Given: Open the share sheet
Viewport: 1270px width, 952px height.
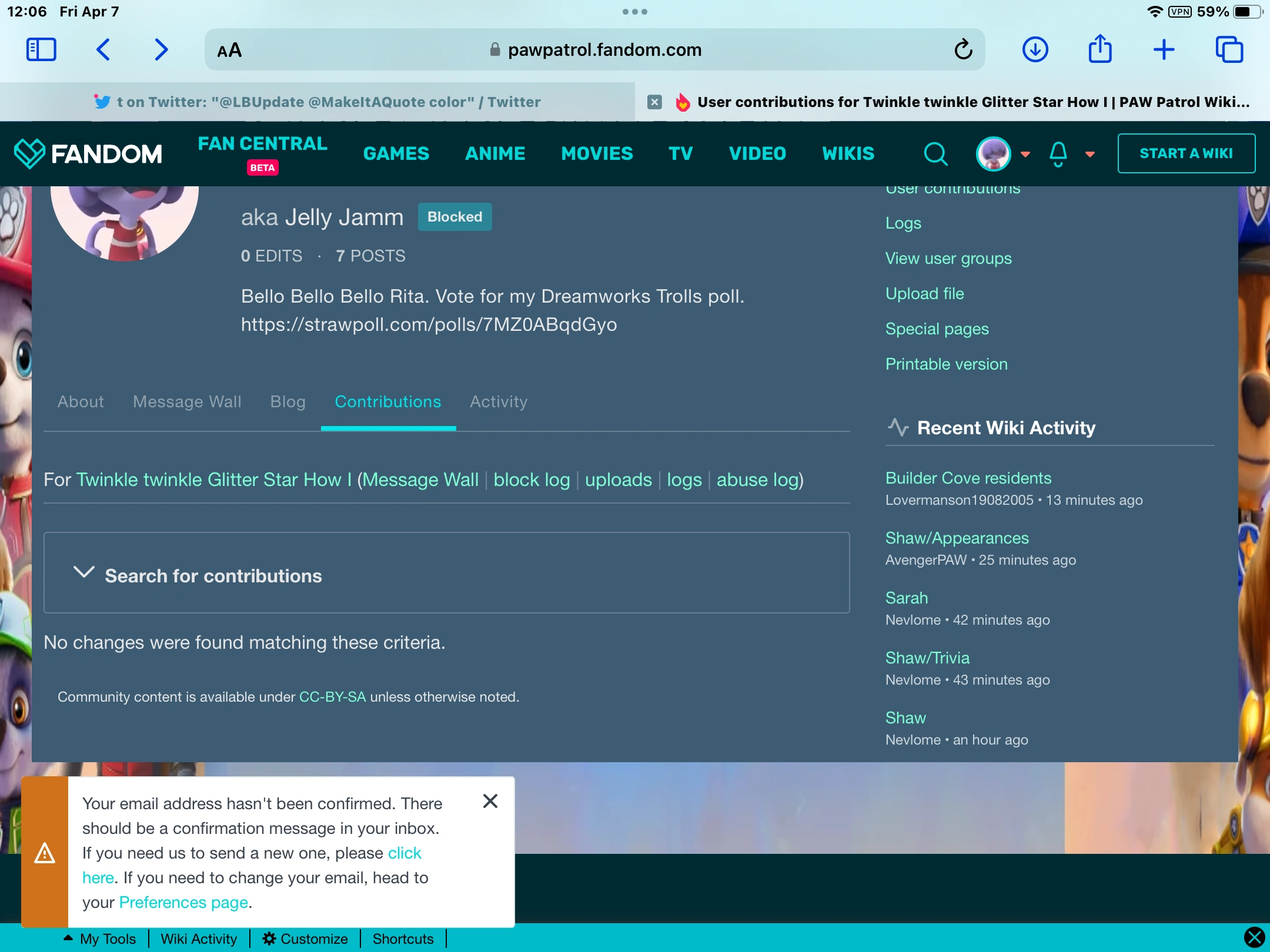Looking at the screenshot, I should 1099,49.
